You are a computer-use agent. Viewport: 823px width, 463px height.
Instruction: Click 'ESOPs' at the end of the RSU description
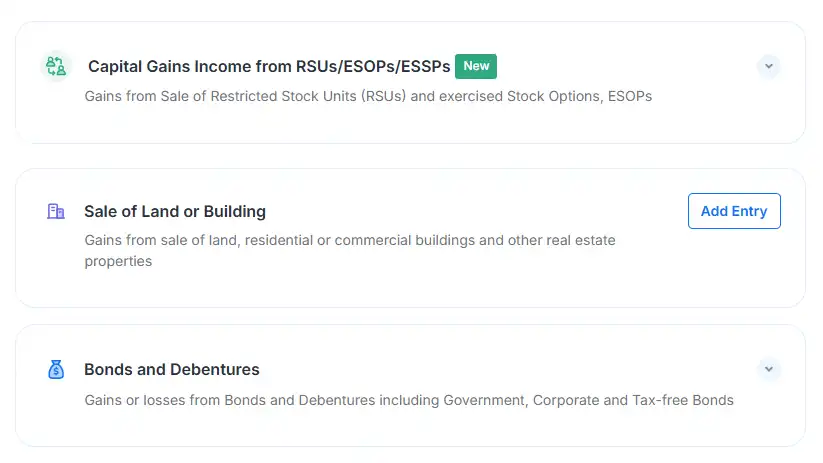click(629, 97)
